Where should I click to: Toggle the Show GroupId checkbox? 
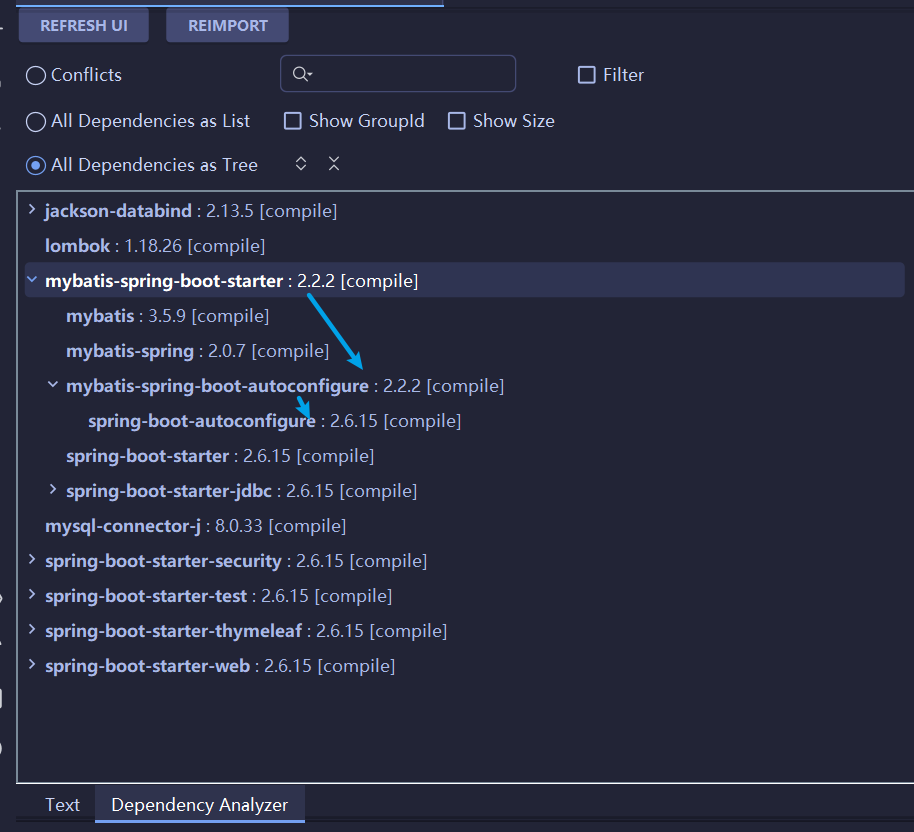coord(293,121)
